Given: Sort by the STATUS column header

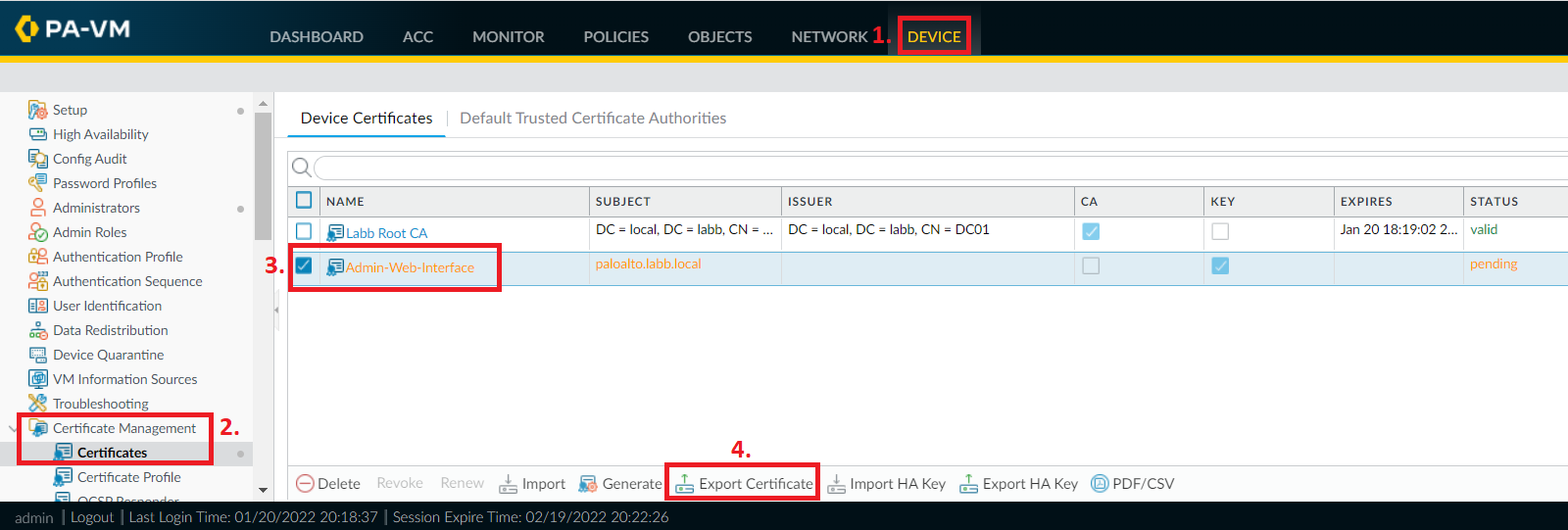Looking at the screenshot, I should 1515,201.
